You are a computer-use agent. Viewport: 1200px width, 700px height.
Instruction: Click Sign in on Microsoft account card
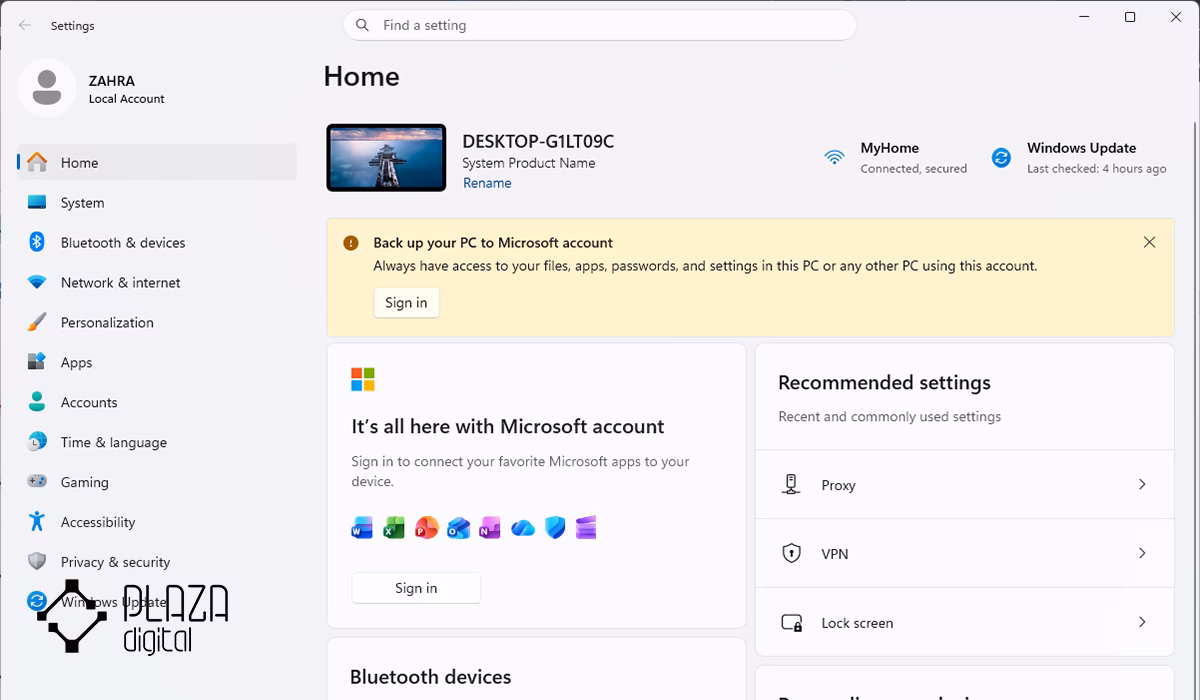[416, 588]
